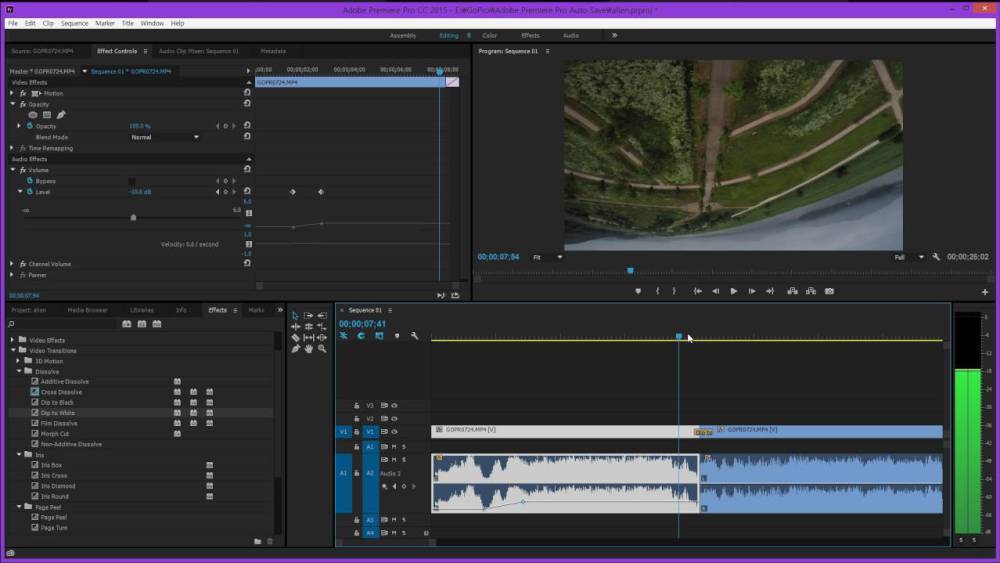Toggle V3 track output eye
This screenshot has width=1000, height=563.
[x=394, y=406]
